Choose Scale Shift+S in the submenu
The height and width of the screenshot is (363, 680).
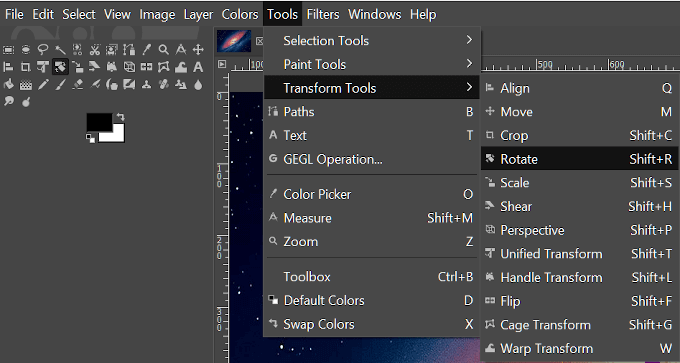579,183
